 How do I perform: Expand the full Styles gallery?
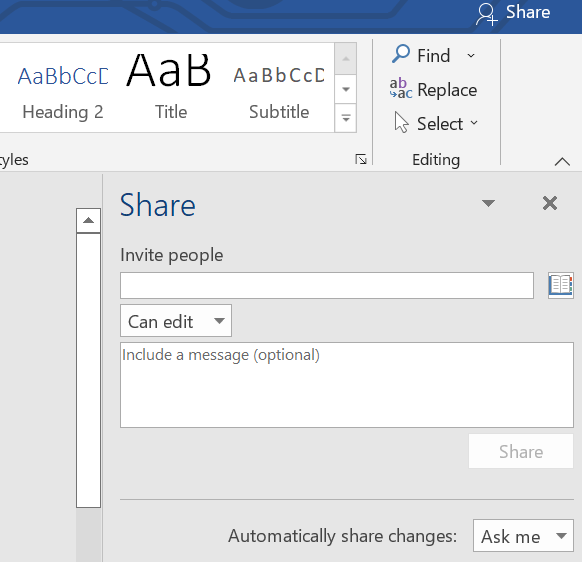(x=346, y=118)
